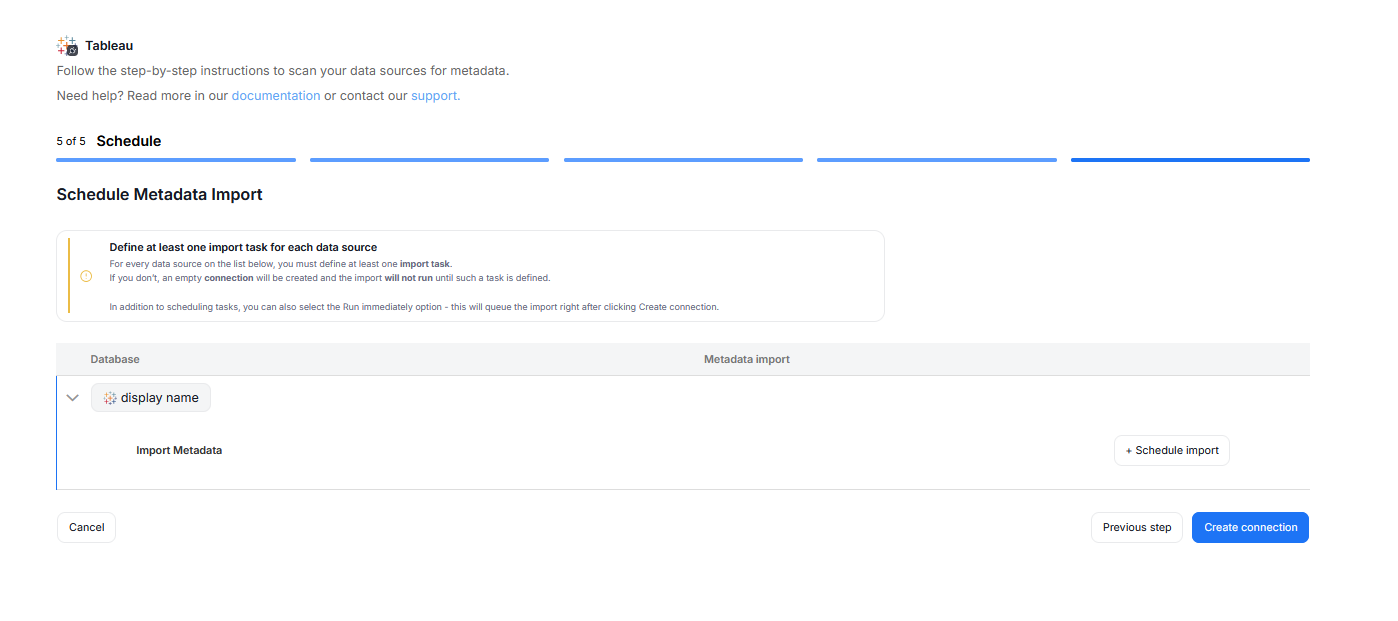Viewport: 1398px width, 621px height.
Task: Collapse the display name database row chevron
Action: (x=72, y=398)
